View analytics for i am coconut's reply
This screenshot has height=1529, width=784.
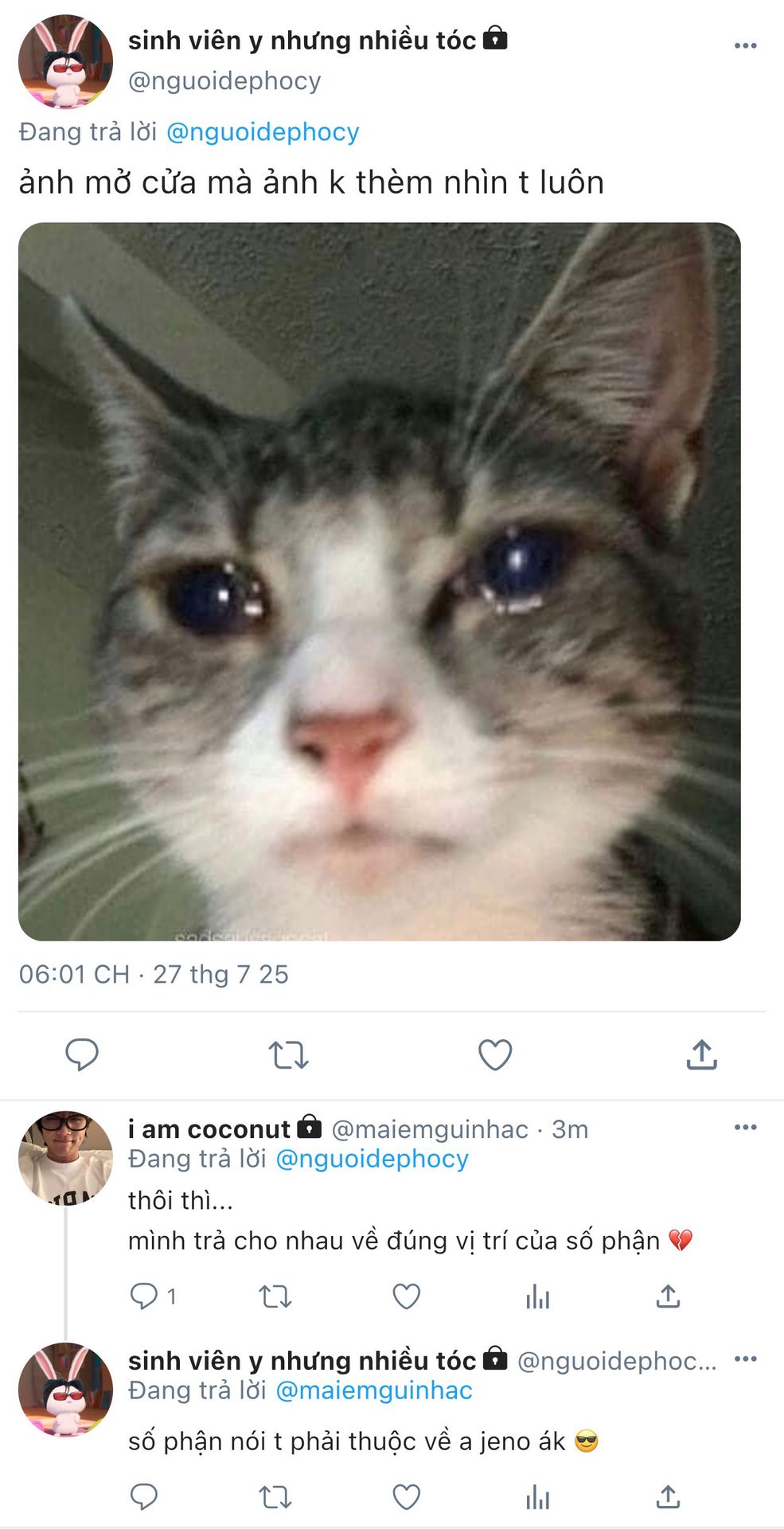coord(537,1296)
